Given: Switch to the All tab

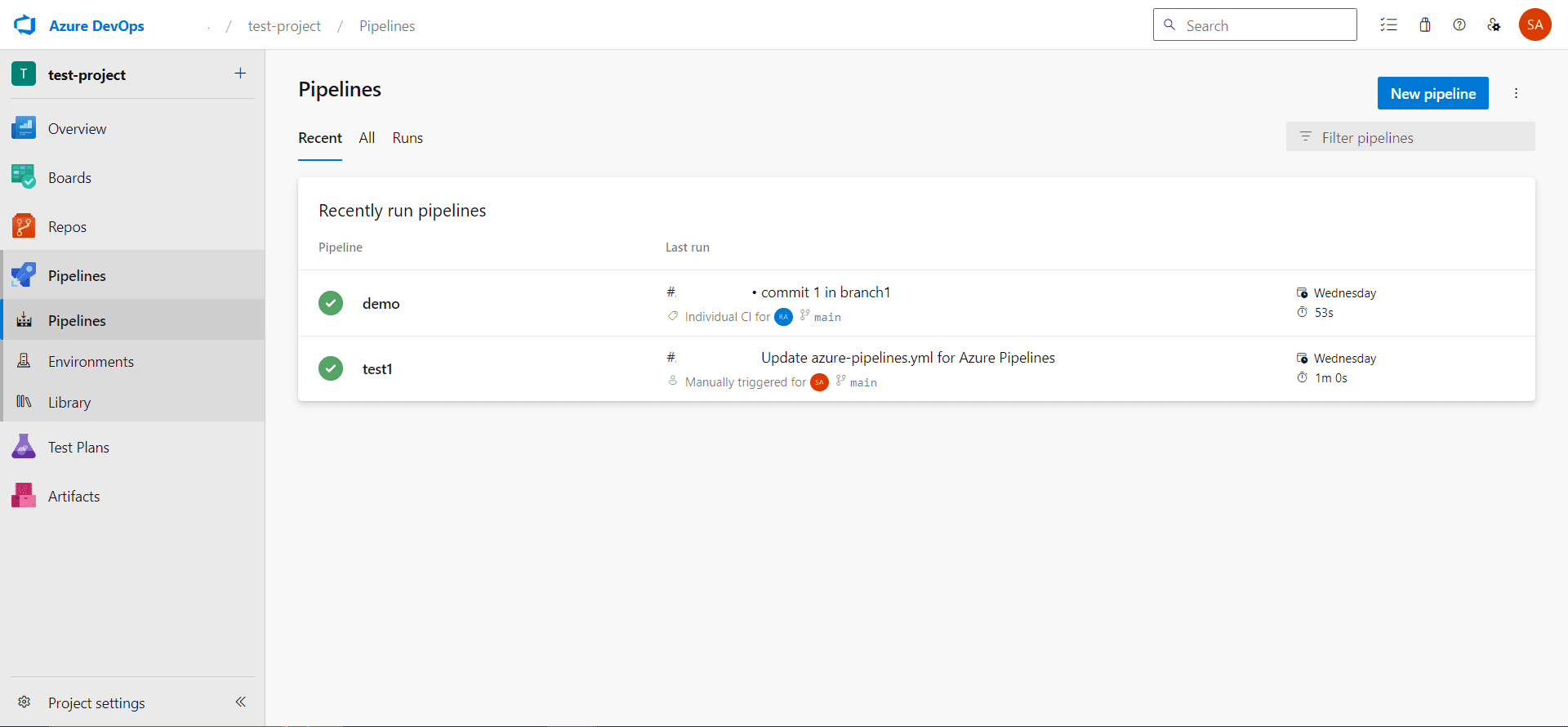Looking at the screenshot, I should 367,138.
